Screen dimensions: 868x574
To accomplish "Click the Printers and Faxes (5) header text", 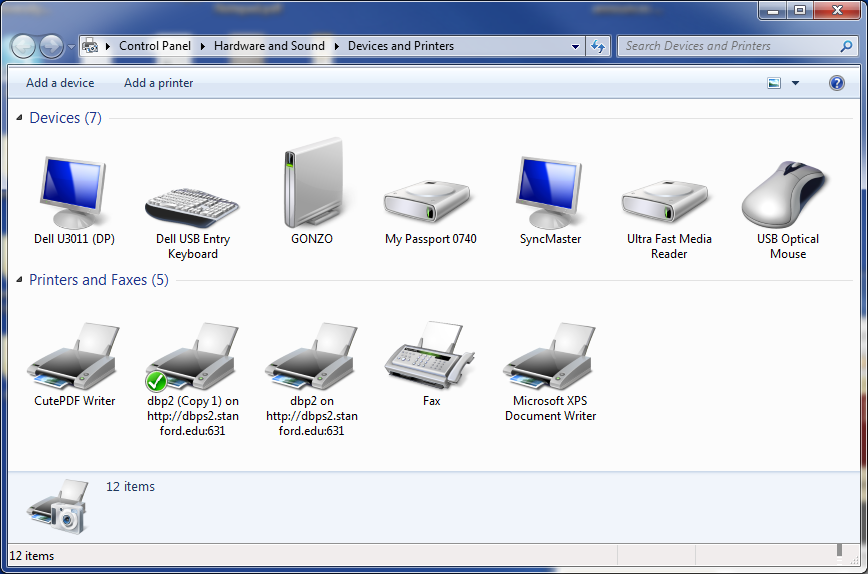I will (99, 280).
